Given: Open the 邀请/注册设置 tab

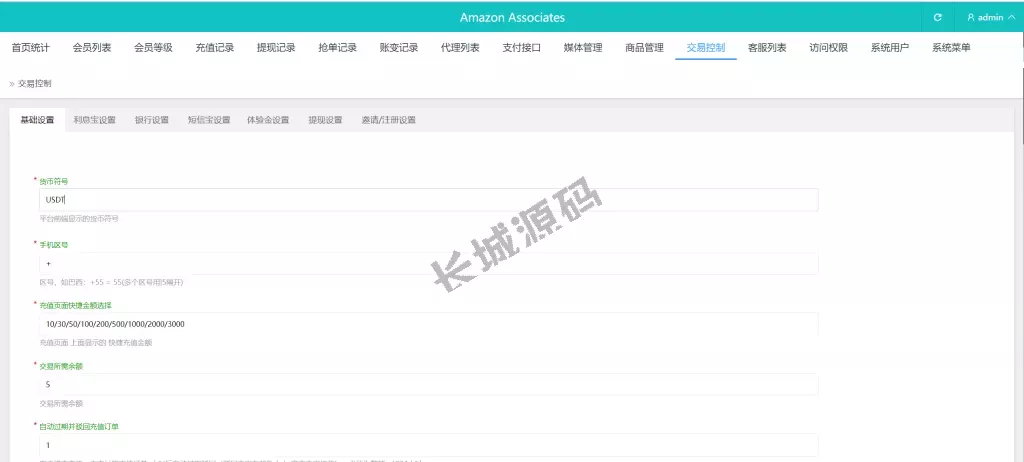Looking at the screenshot, I should pos(389,120).
